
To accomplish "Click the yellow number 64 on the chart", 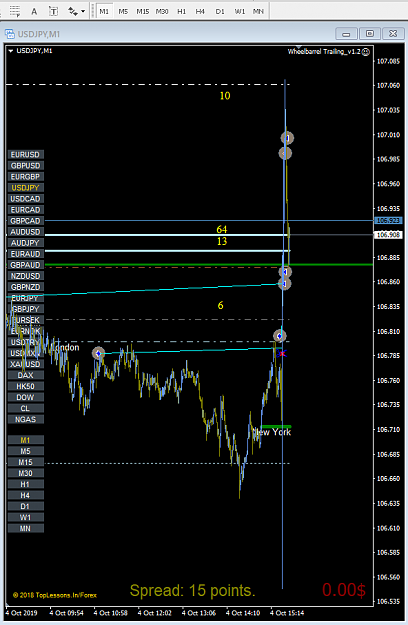I will pyautogui.click(x=222, y=229).
